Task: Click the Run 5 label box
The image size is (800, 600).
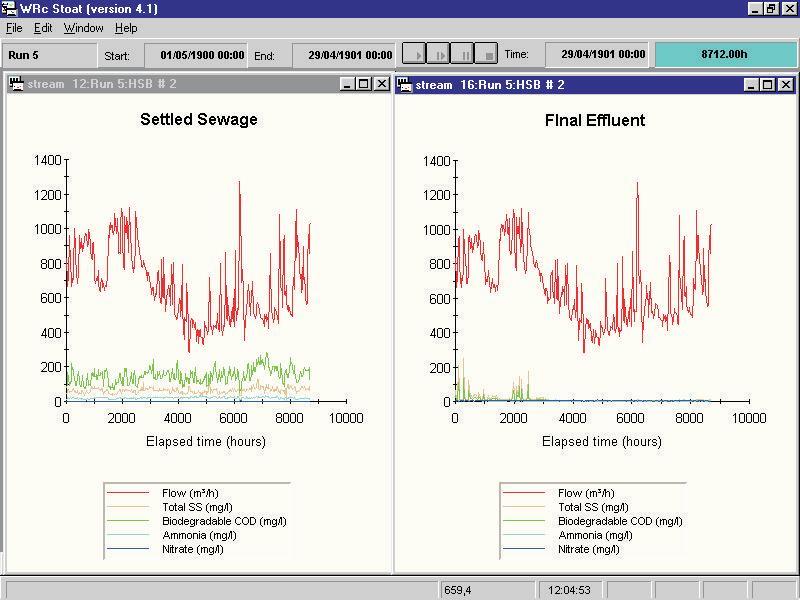Action: pyautogui.click(x=49, y=55)
